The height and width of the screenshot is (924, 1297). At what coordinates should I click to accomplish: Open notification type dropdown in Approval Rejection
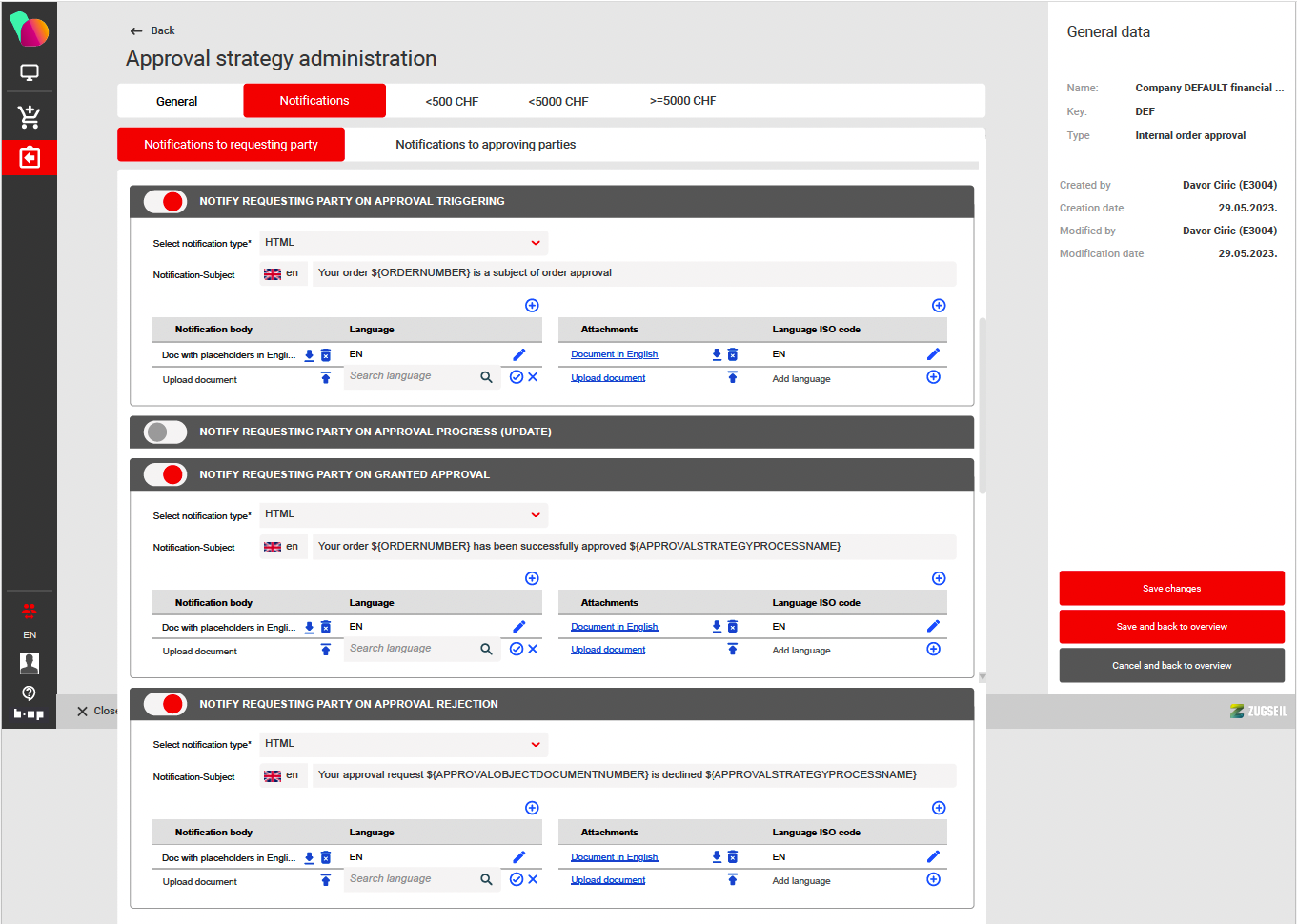536,745
